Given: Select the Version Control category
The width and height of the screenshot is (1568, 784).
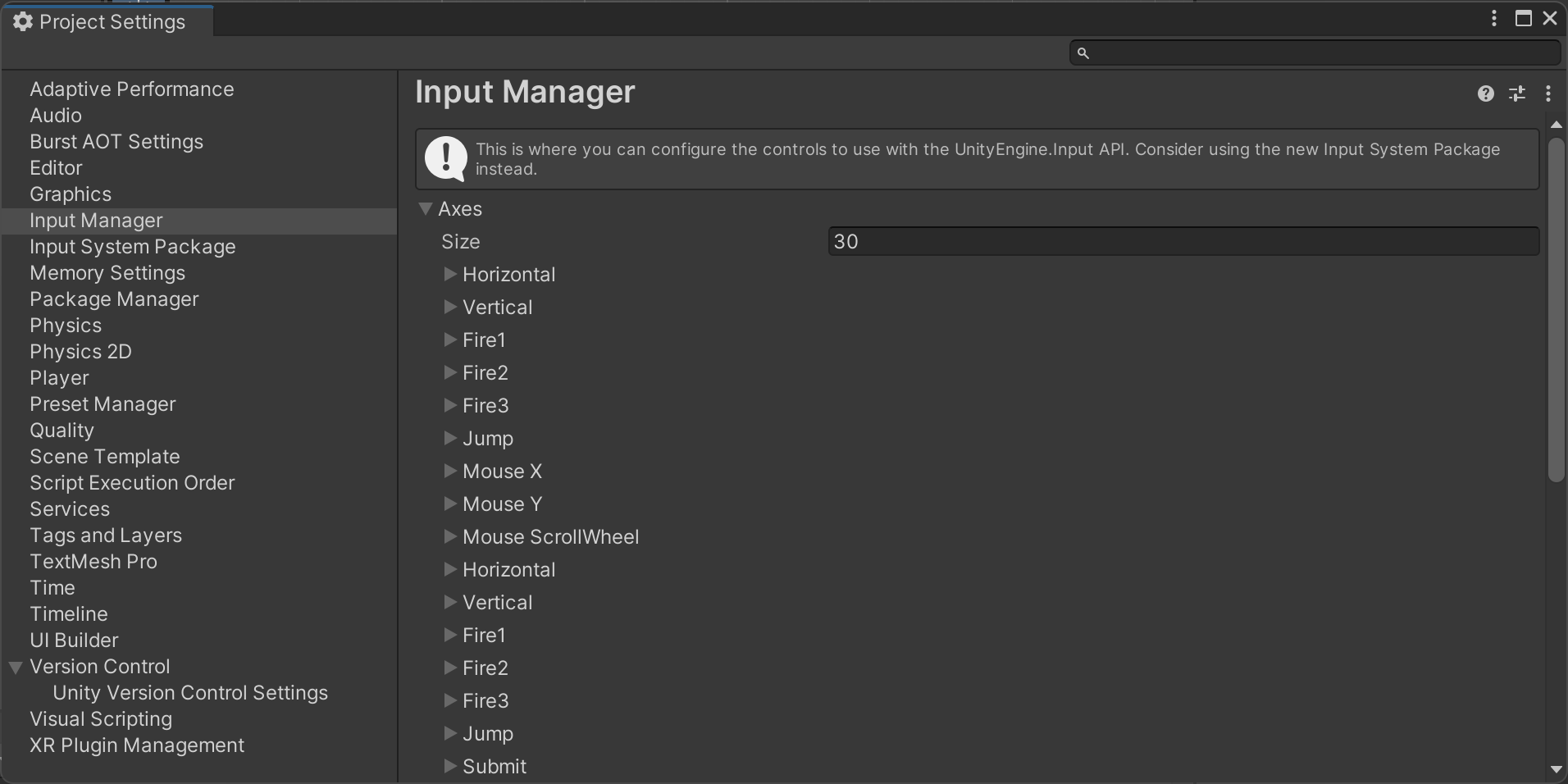Looking at the screenshot, I should coord(100,666).
